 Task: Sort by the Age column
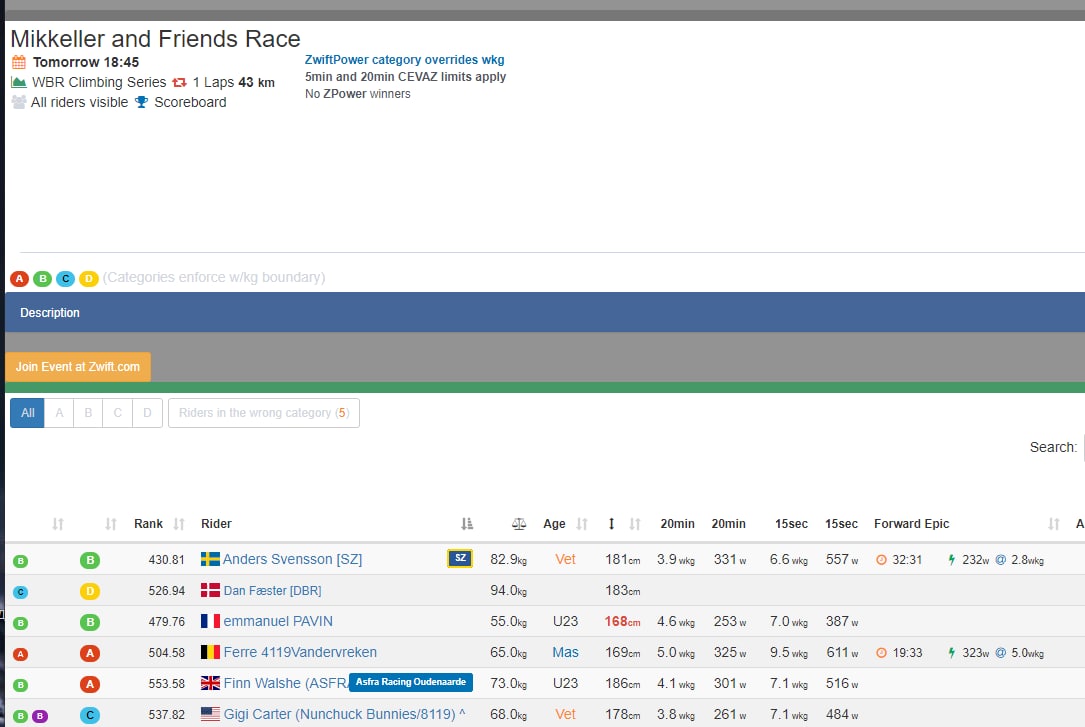tap(582, 524)
